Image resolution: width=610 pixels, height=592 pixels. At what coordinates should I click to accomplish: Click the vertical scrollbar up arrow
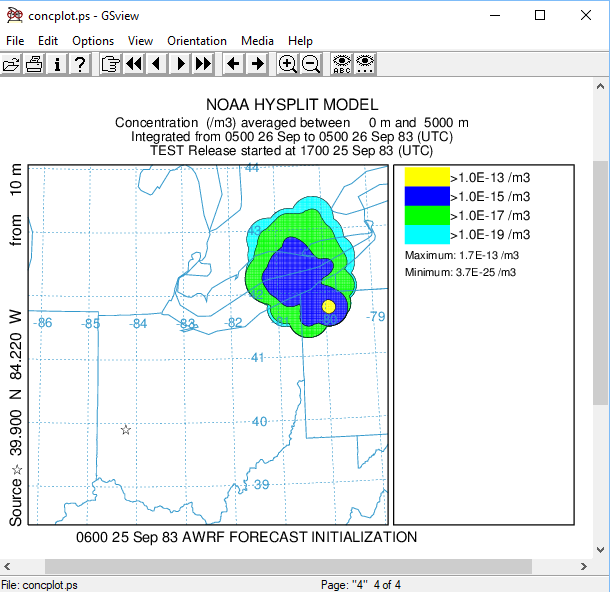[600, 86]
